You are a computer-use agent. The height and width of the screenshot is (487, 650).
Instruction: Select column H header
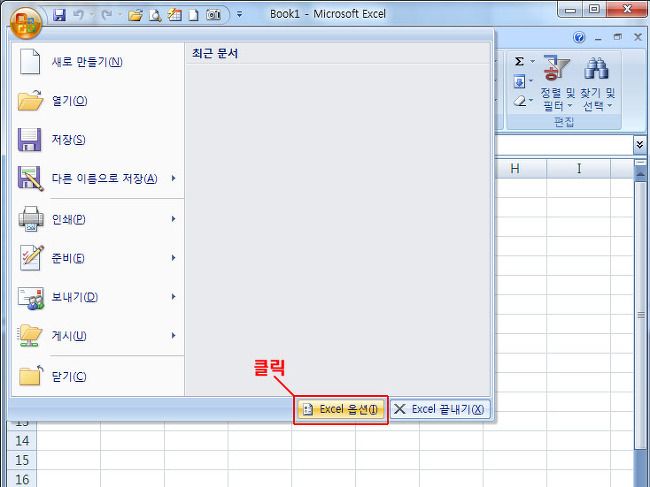(515, 169)
